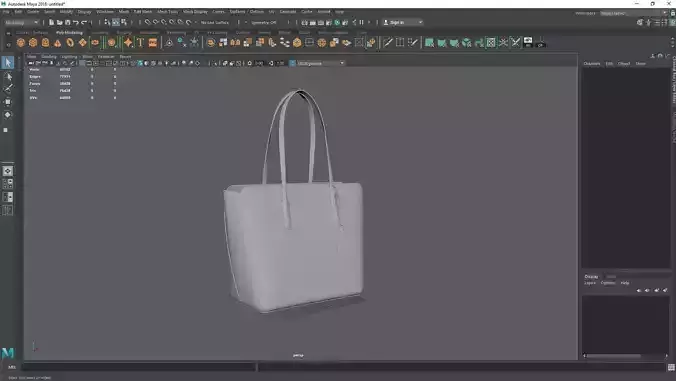This screenshot has width=676, height=381.
Task: Open Layers menu in Layer Editor
Action: click(589, 283)
